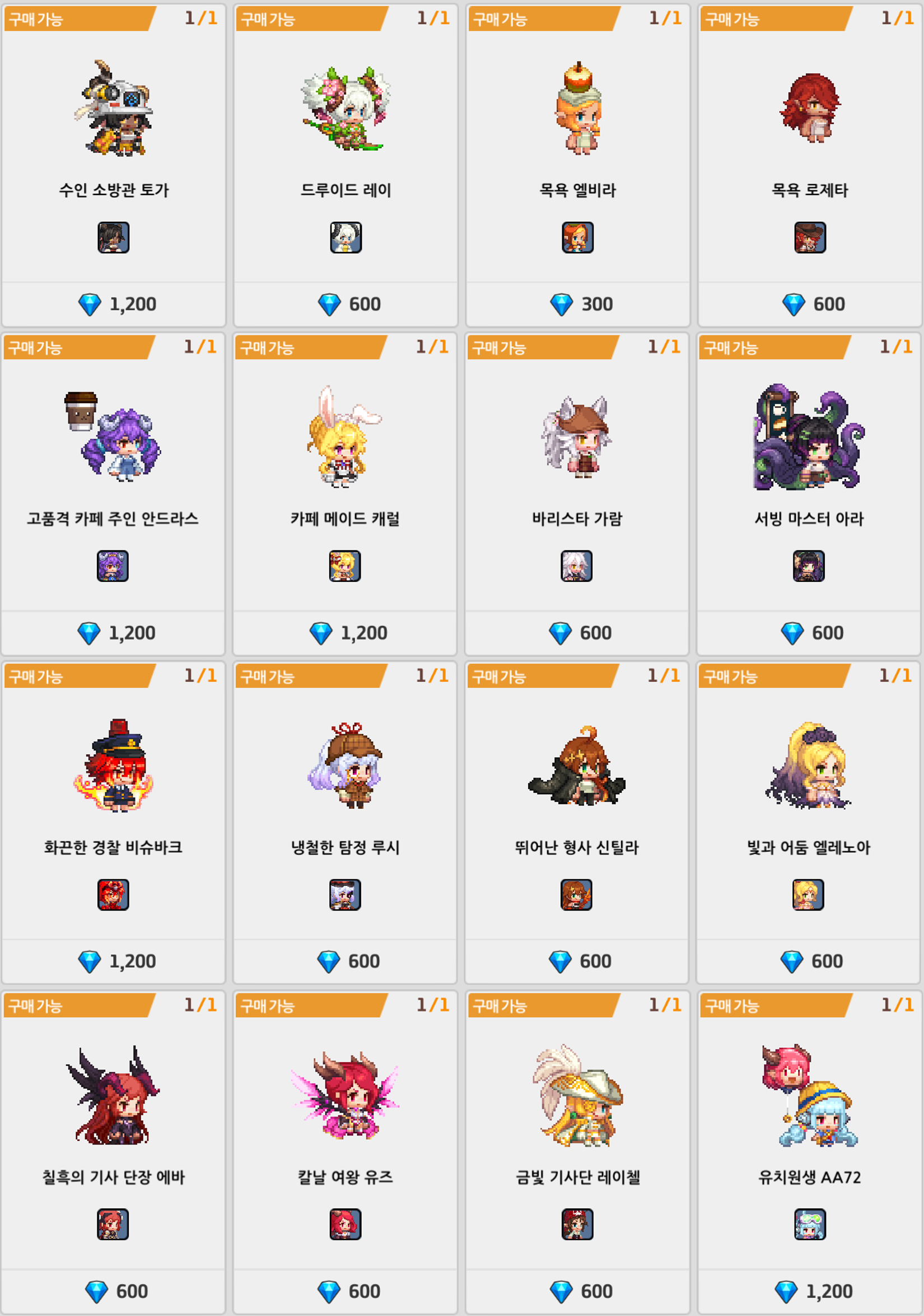Select the 화끈한 경찰 비슈바크 costume sprite

(114, 765)
